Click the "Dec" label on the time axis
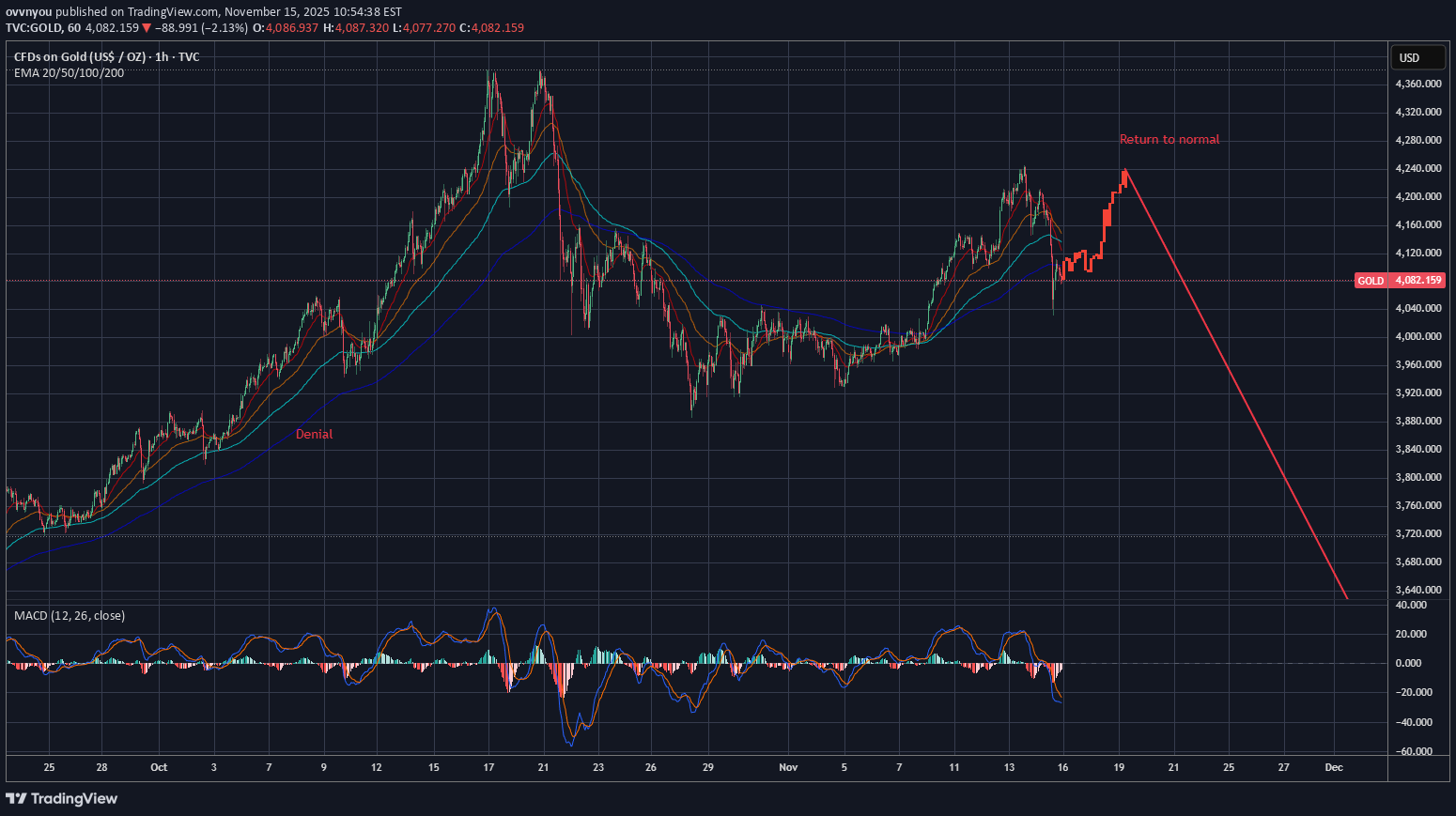Screen dimensions: 1456x816 tap(1333, 767)
